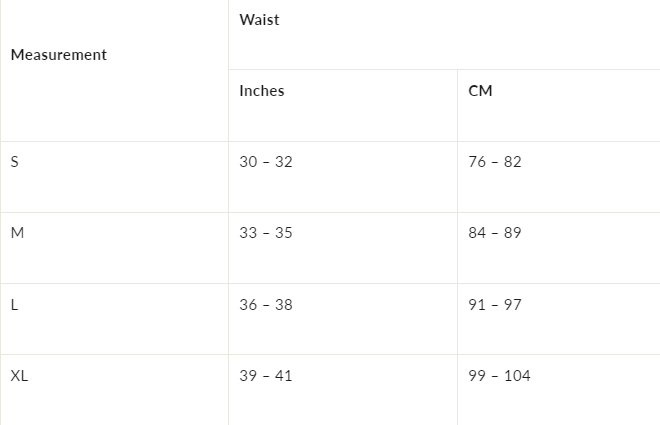Viewport: 660px width, 425px height.
Task: Click the 33 – 35 inches cell
Action: pyautogui.click(x=266, y=233)
